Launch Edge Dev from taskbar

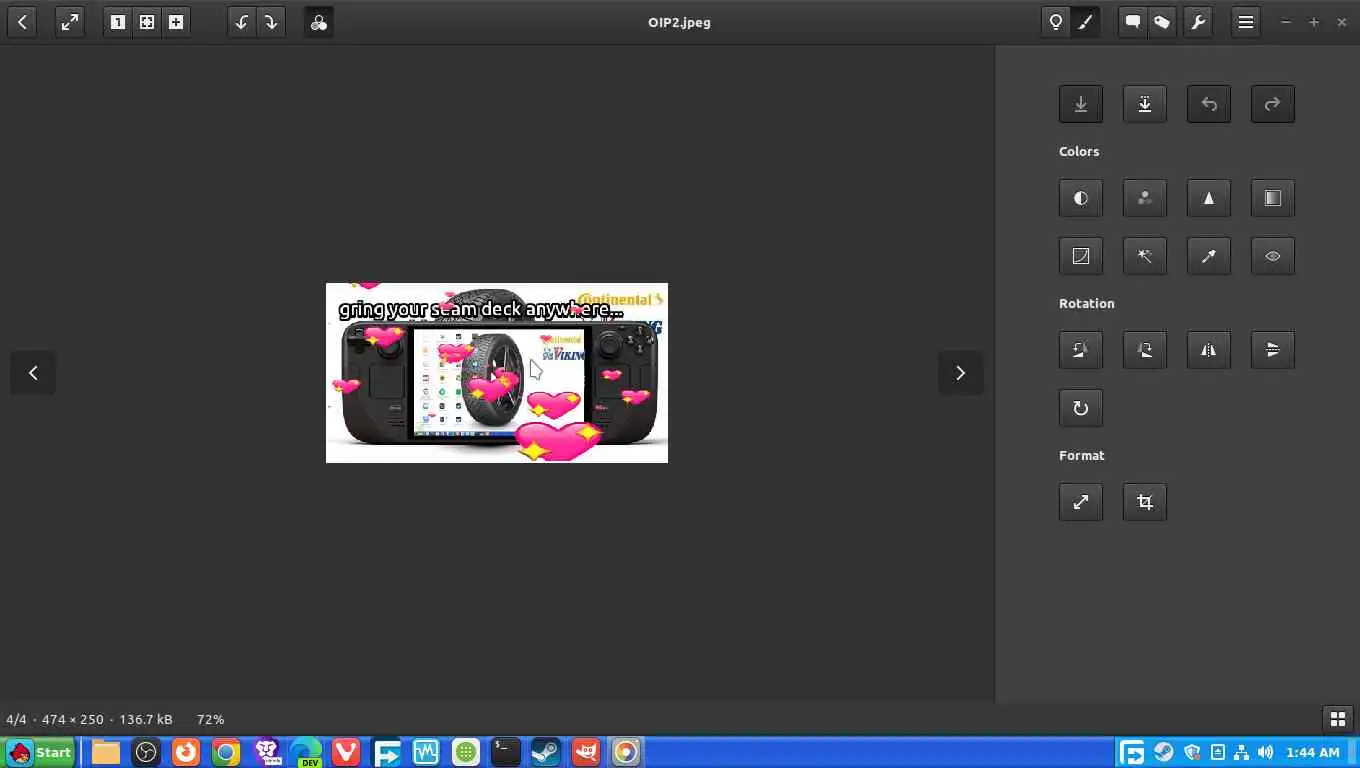click(306, 752)
